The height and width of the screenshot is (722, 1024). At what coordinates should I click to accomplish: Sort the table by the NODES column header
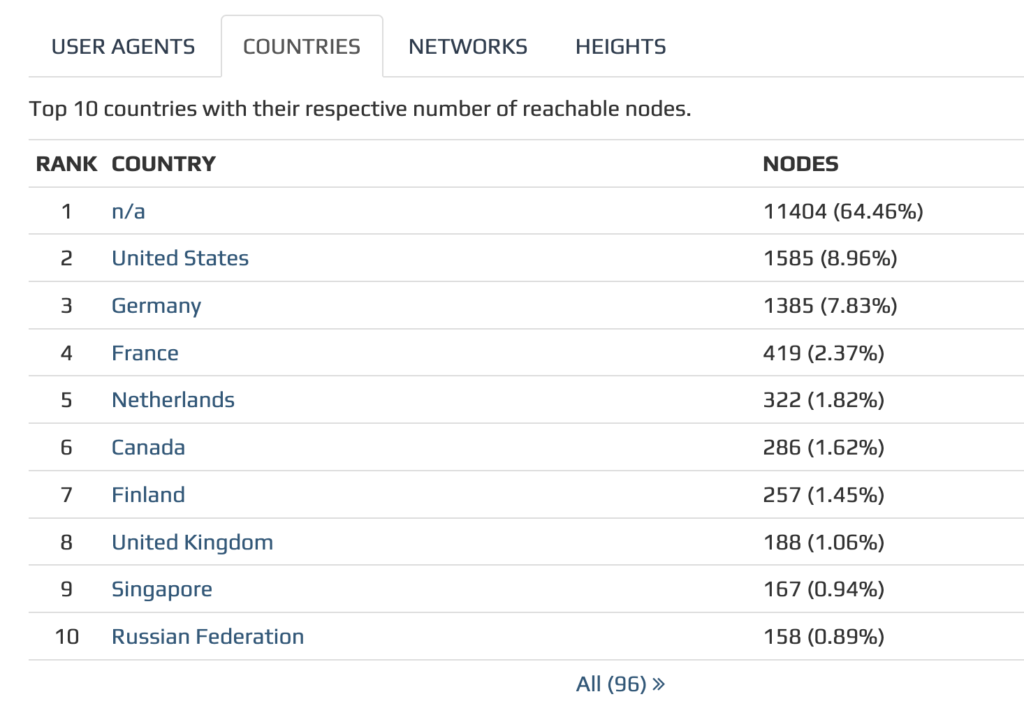click(x=800, y=164)
